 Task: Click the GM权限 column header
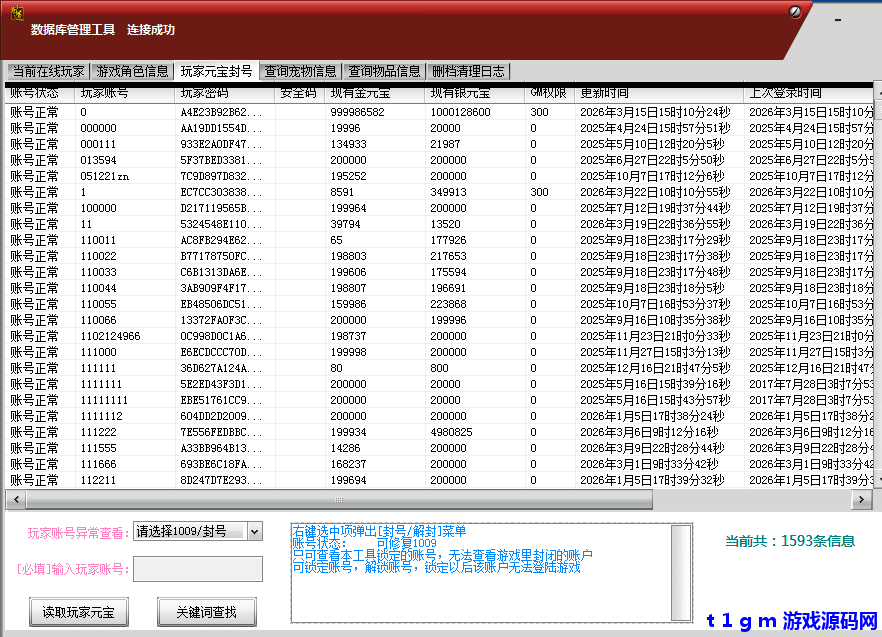click(547, 93)
